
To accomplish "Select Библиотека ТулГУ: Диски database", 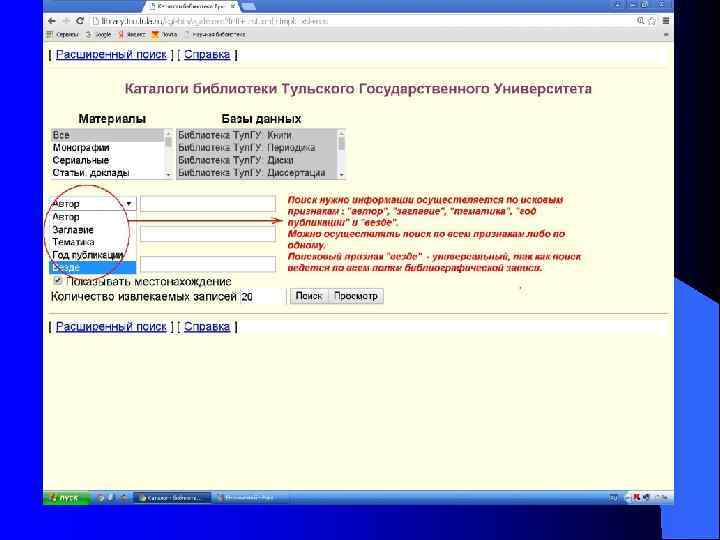I will [x=257, y=160].
